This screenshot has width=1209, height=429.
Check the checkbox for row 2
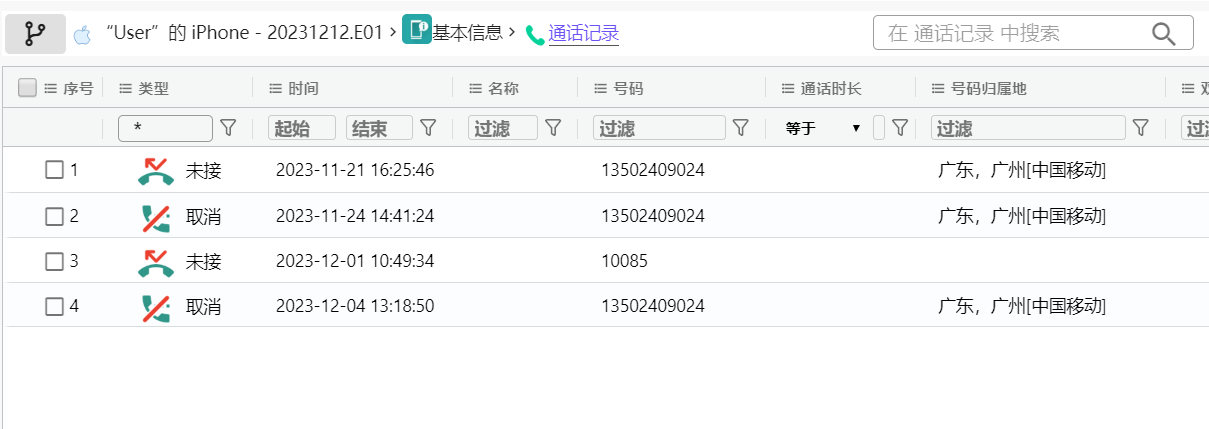(x=54, y=216)
